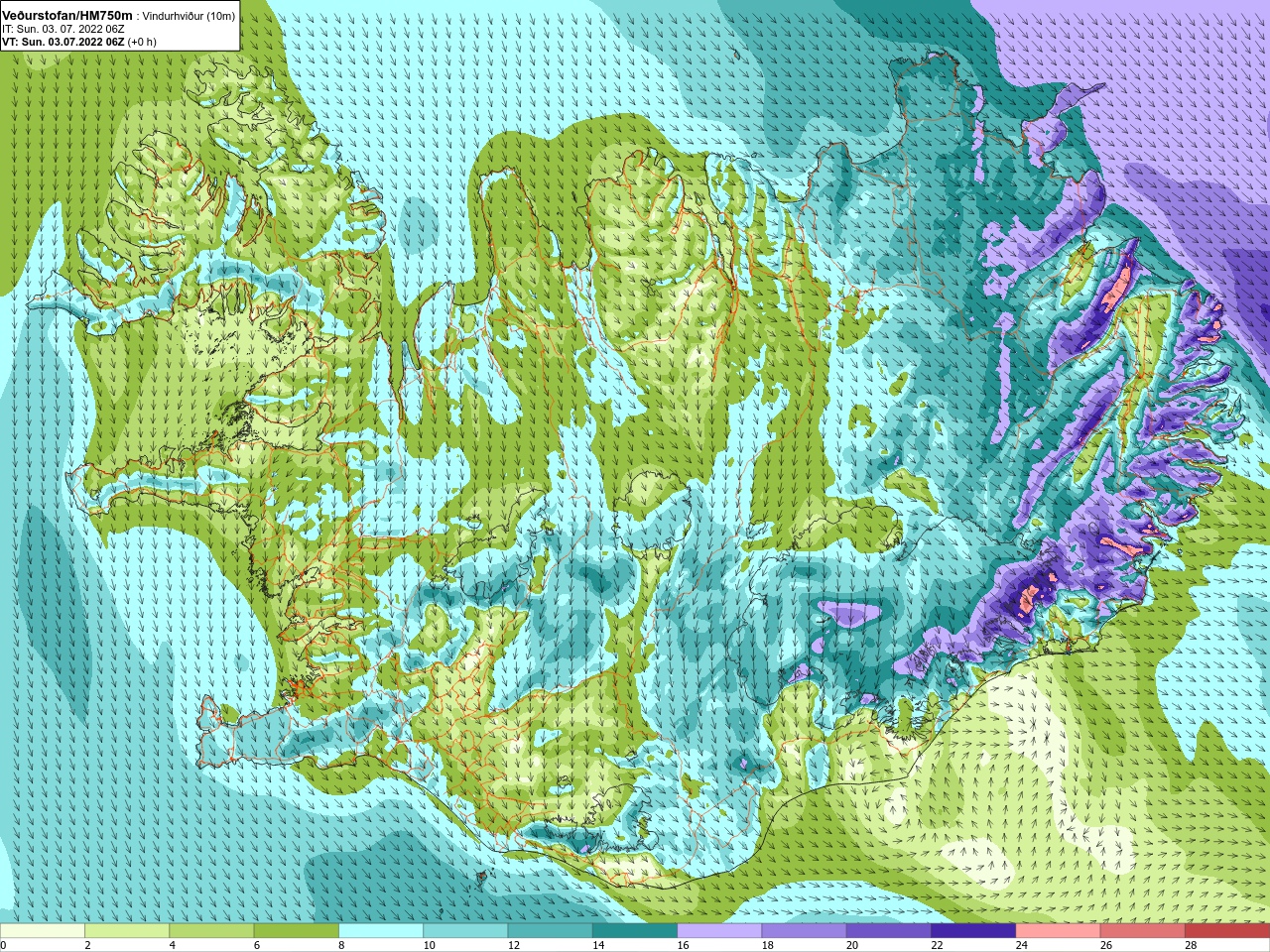Pick the dark indigo 22–24 legend swatch
Image resolution: width=1270 pixels, height=952 pixels.
tap(973, 931)
